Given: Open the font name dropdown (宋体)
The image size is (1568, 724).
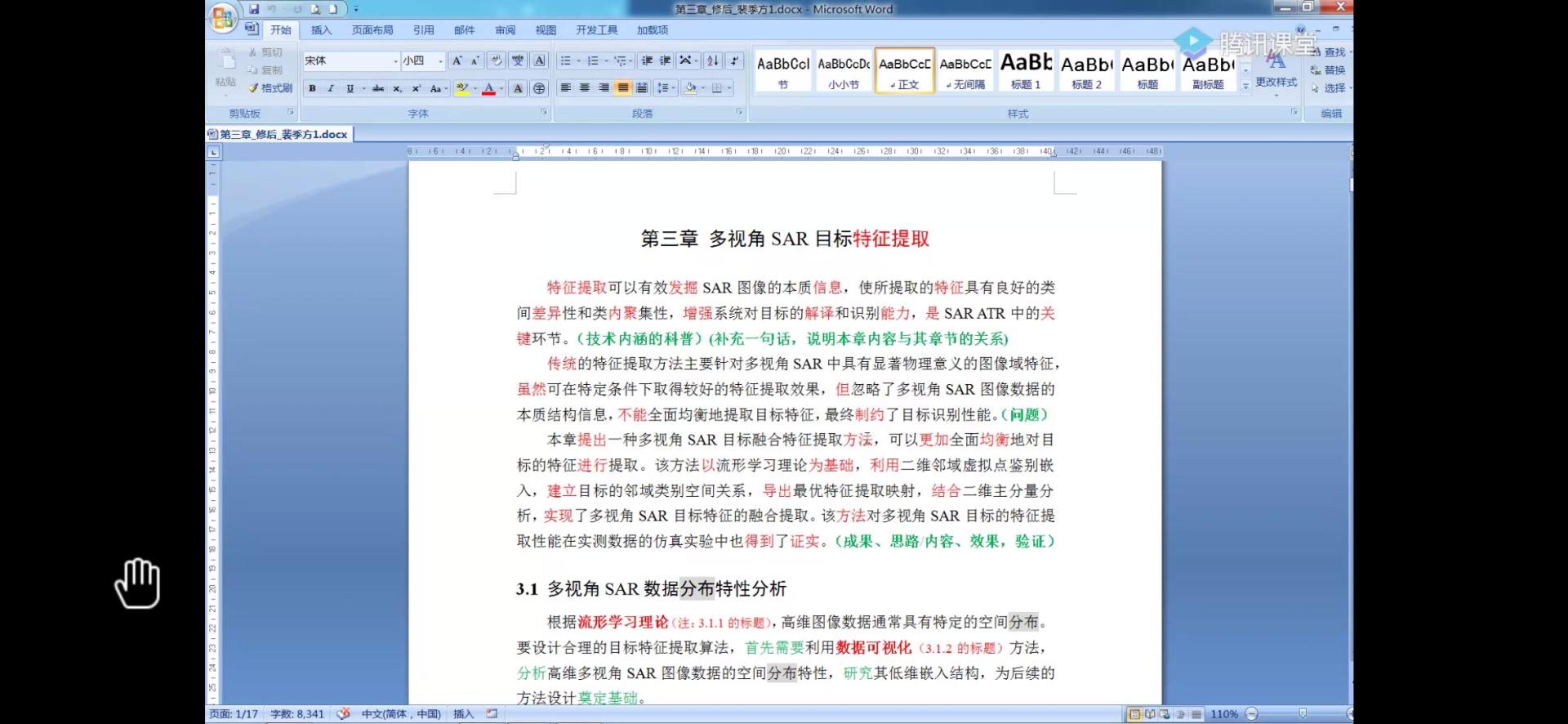Looking at the screenshot, I should pyautogui.click(x=395, y=61).
